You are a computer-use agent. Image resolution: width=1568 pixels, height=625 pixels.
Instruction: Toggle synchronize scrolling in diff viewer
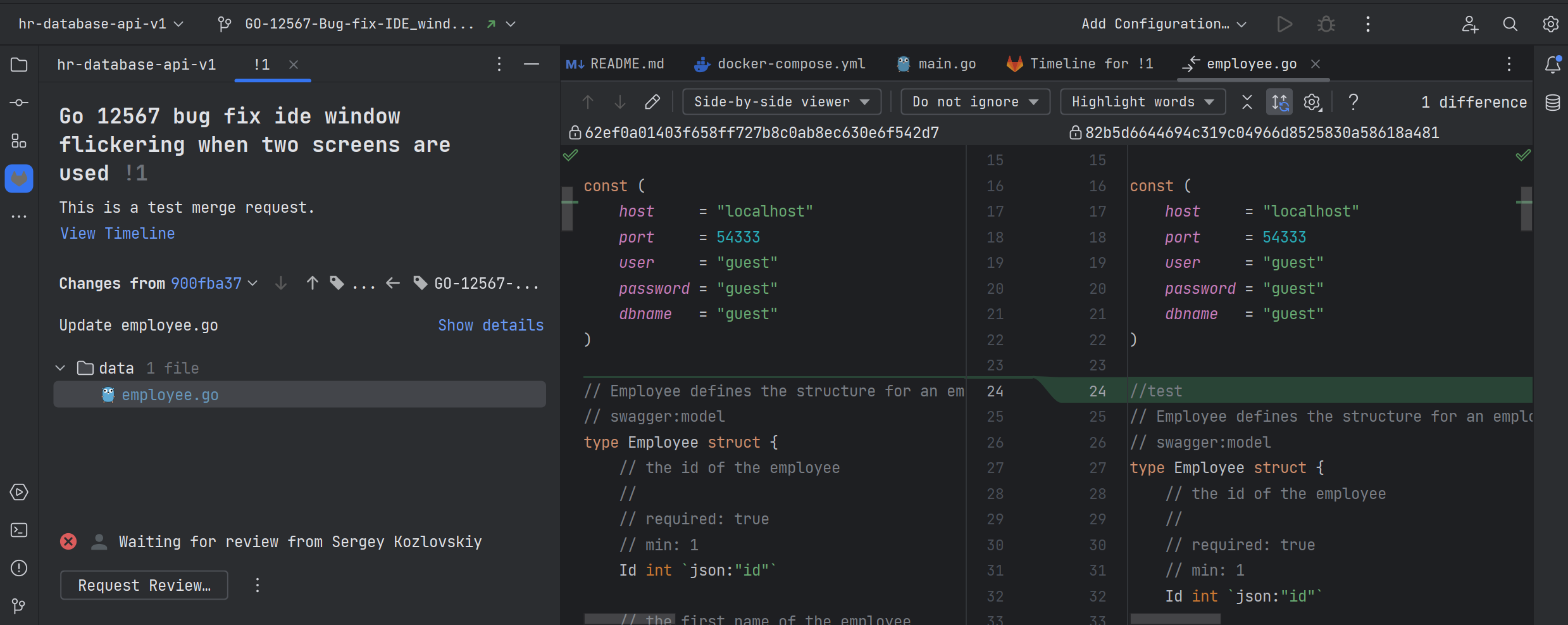pos(1279,102)
